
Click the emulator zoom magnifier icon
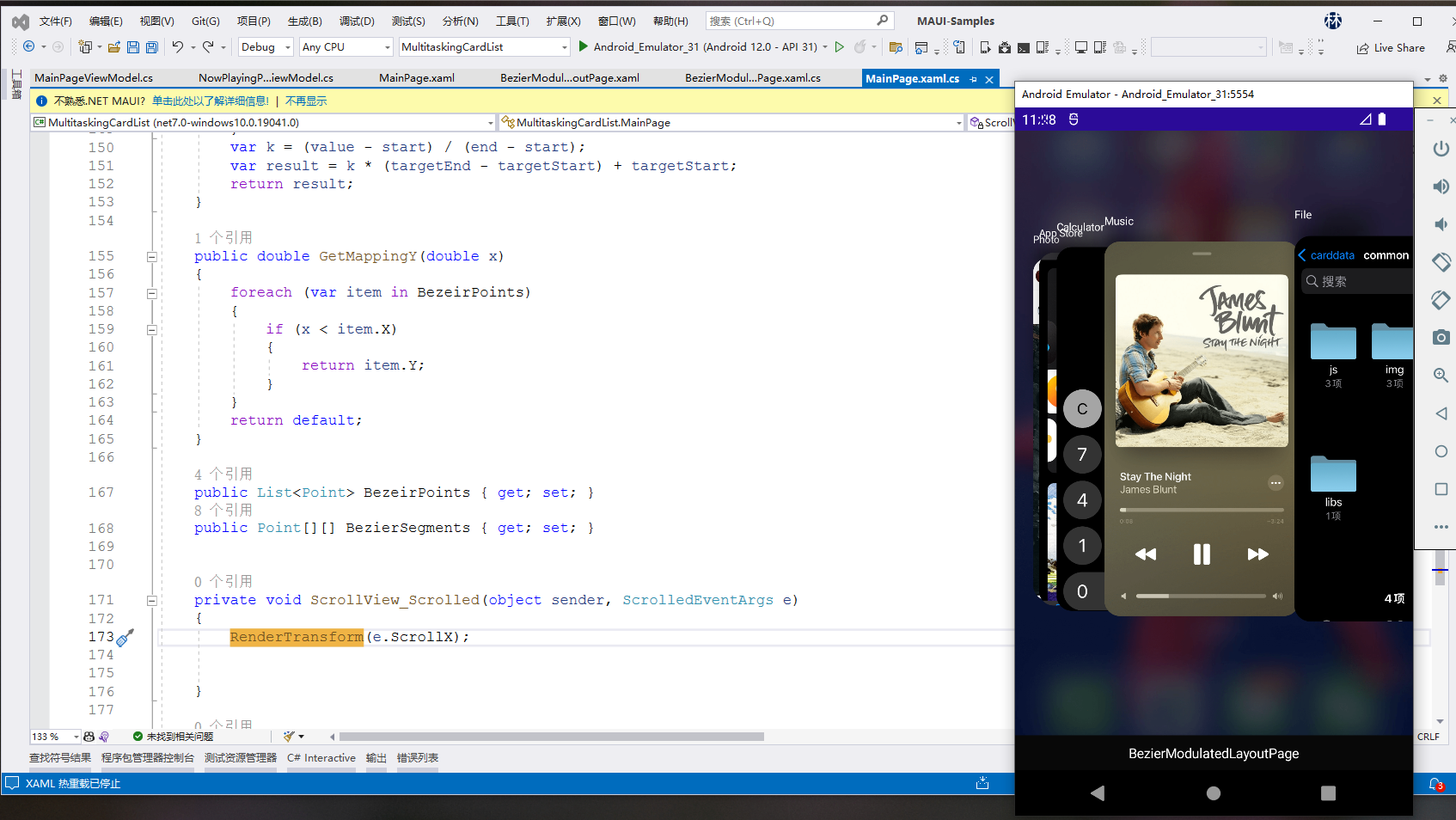coord(1441,376)
